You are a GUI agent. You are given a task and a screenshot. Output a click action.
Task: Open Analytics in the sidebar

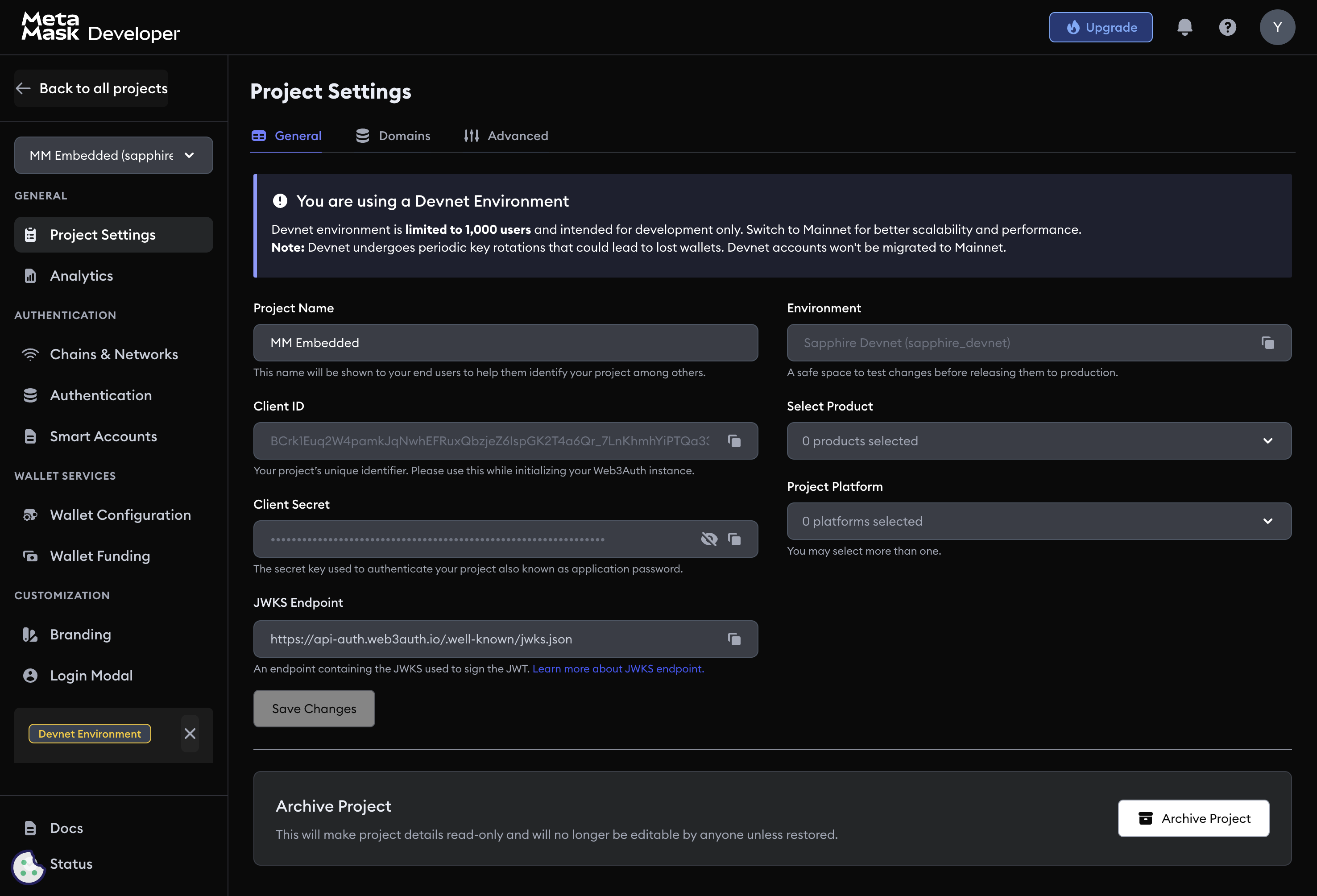(113, 275)
